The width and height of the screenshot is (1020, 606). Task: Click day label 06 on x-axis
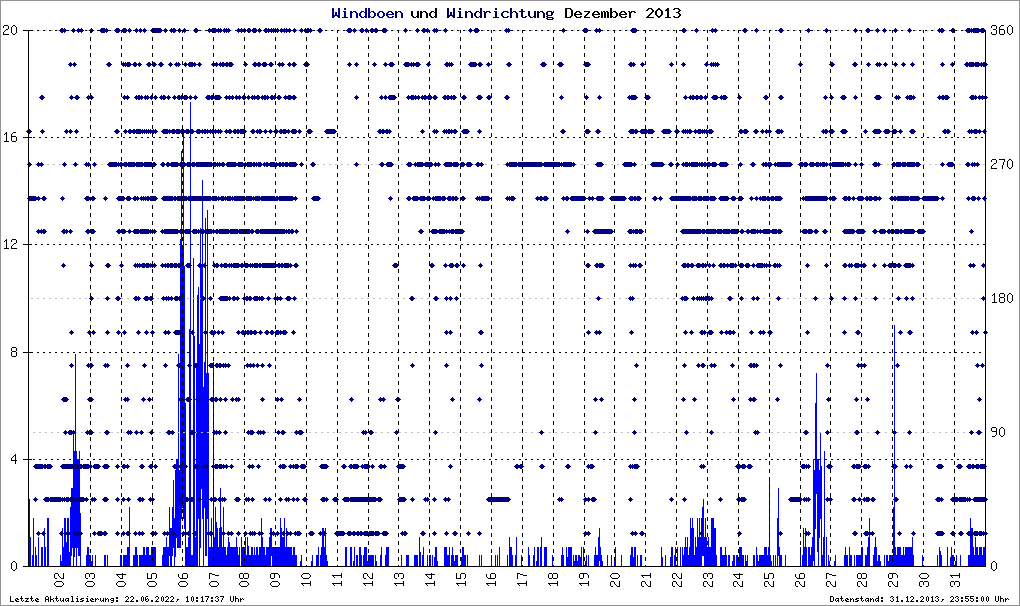click(x=183, y=579)
